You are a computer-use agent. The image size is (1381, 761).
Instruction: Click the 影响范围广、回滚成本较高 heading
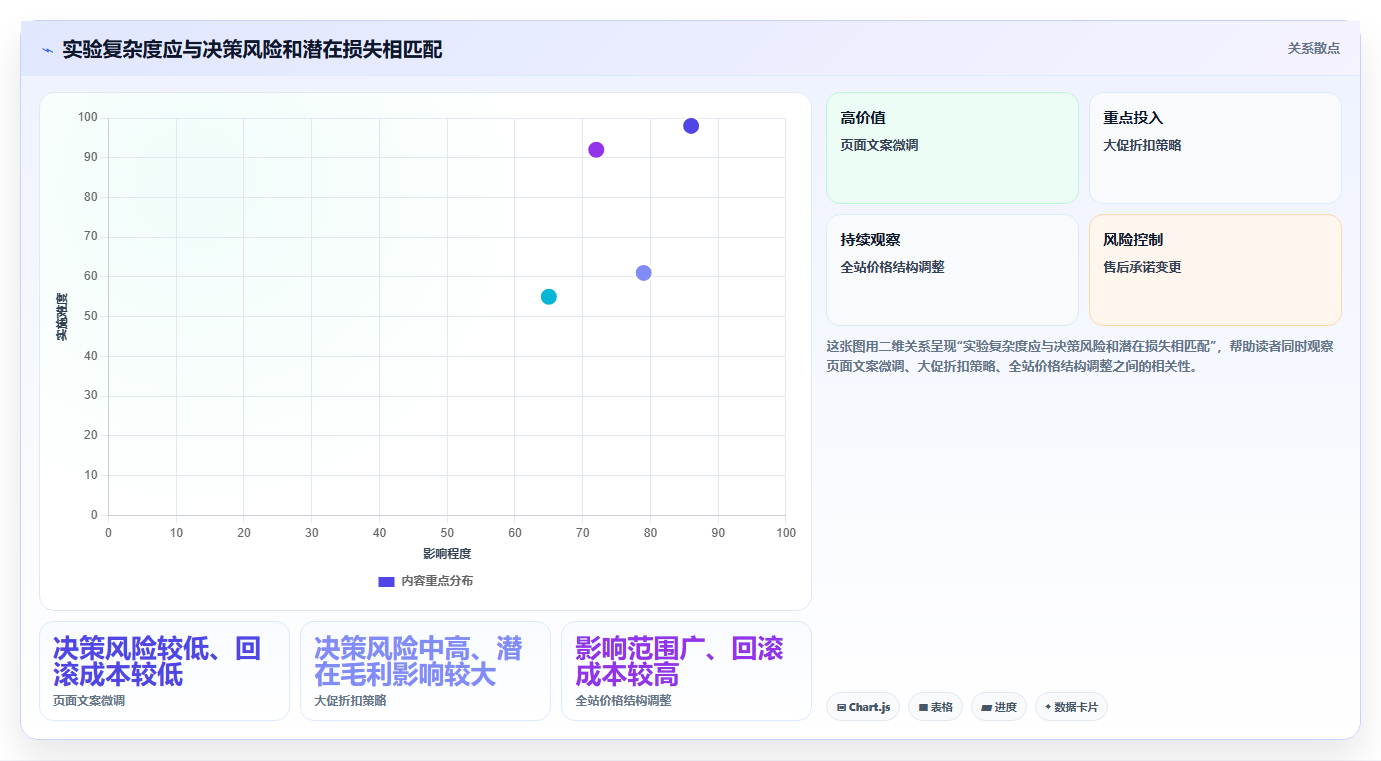click(x=679, y=661)
